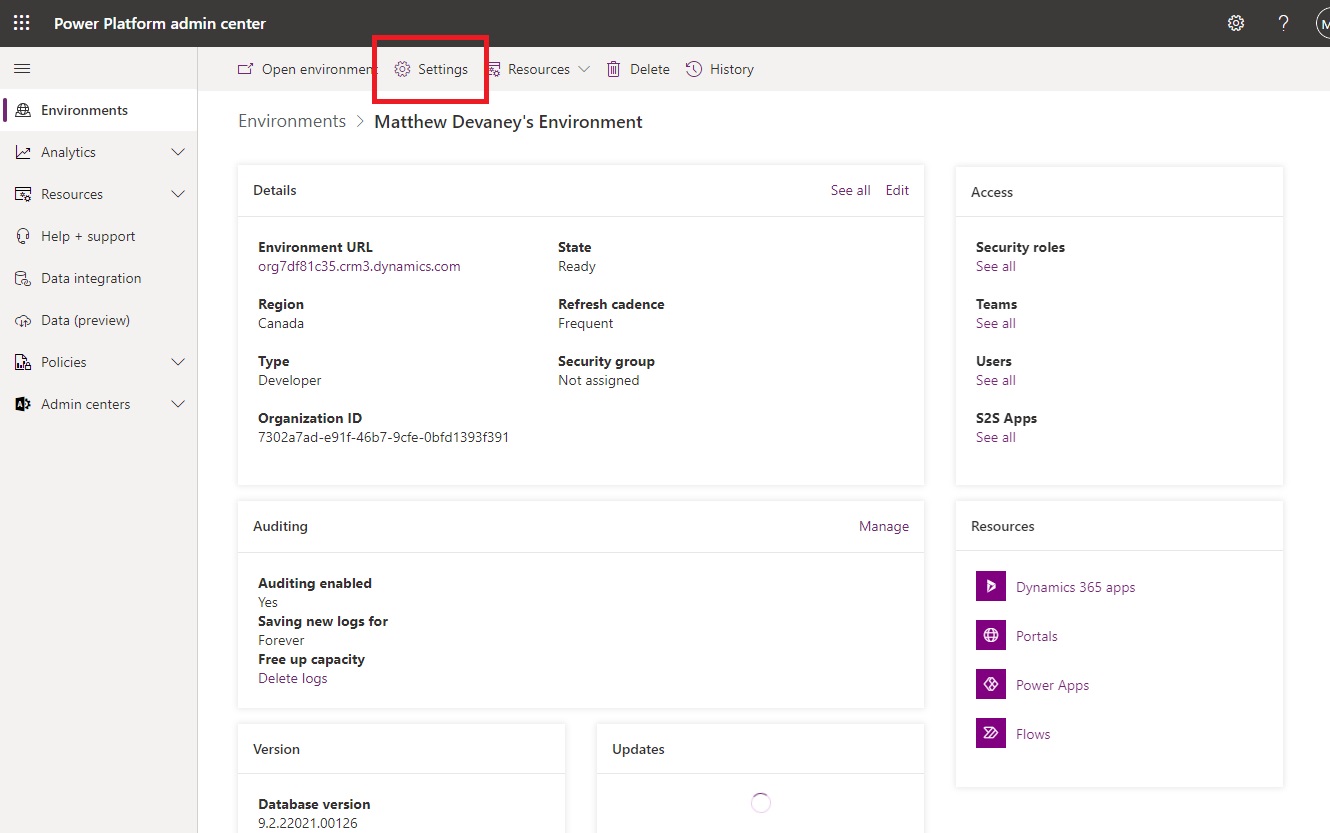This screenshot has width=1330, height=833.
Task: Click Edit in the Details panel
Action: click(x=896, y=190)
